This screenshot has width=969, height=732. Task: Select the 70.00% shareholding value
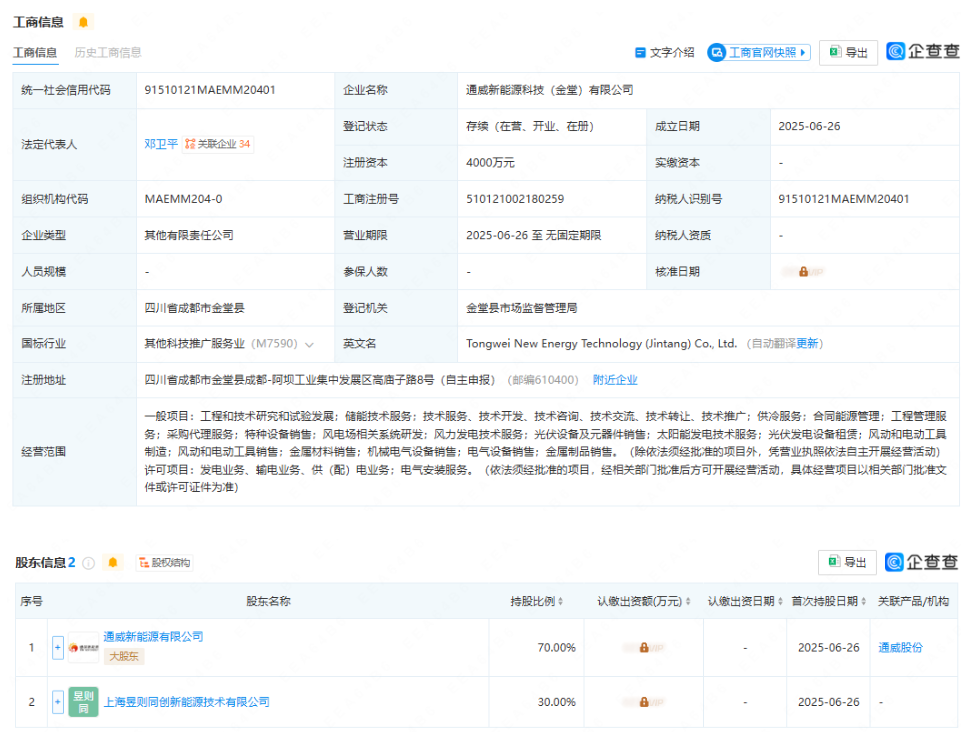click(x=557, y=647)
